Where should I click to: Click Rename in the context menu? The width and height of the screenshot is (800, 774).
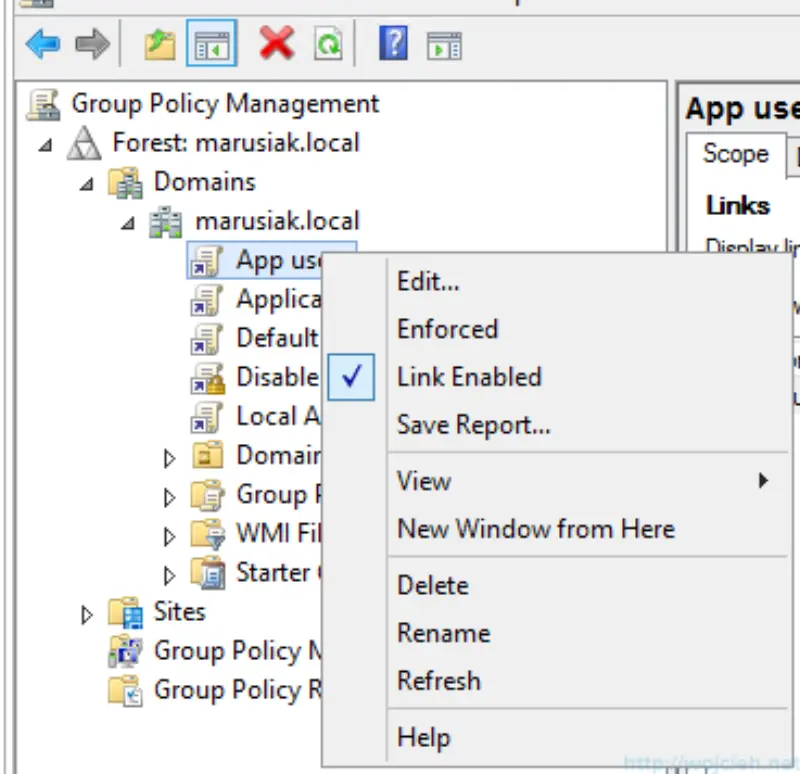click(x=443, y=633)
